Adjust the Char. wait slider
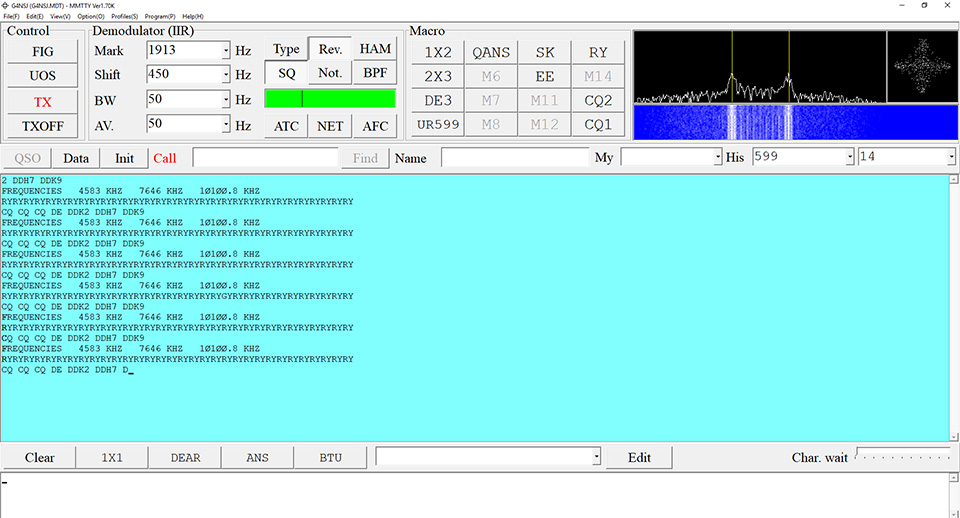 coord(903,454)
